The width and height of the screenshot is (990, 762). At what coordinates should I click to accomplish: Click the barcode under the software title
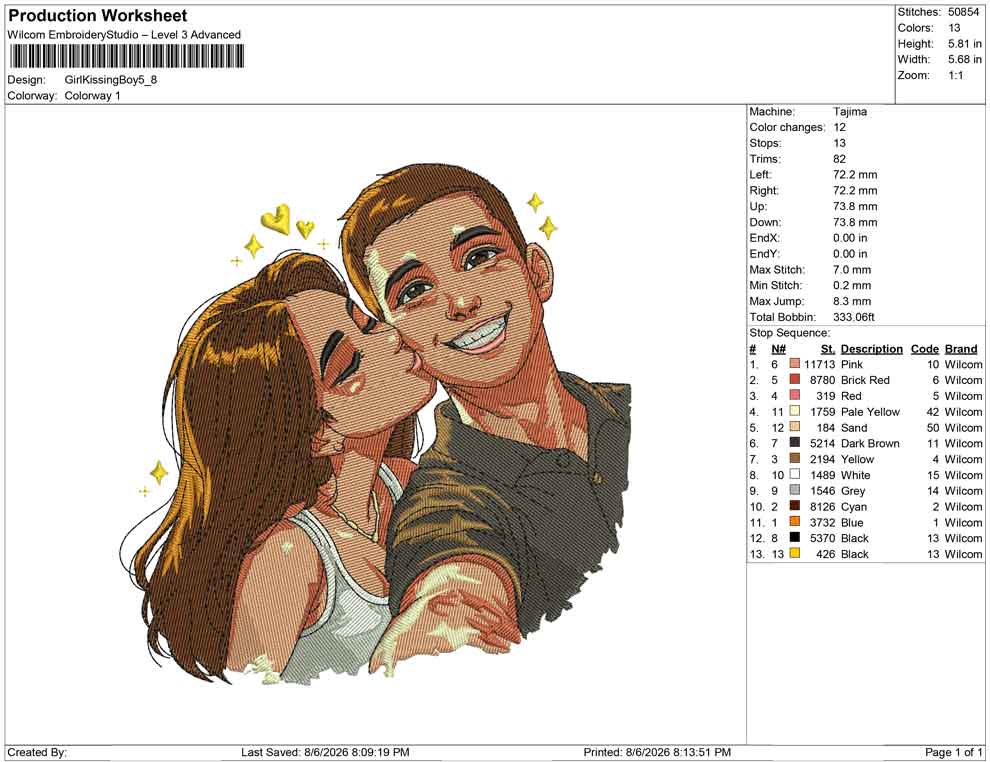click(x=126, y=57)
